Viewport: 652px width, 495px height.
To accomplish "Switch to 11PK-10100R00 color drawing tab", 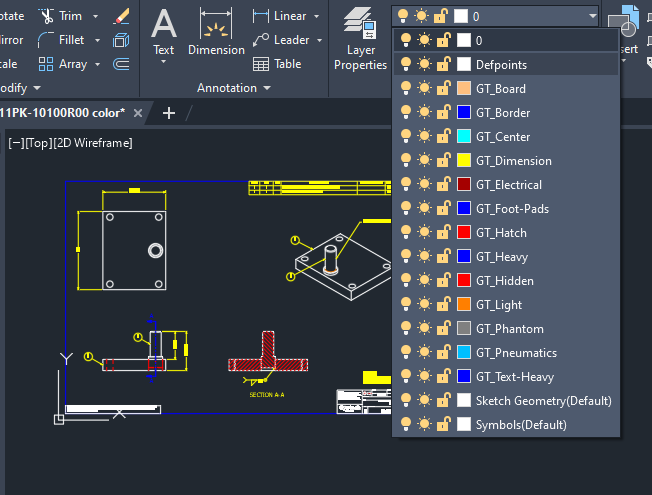I will coord(62,113).
